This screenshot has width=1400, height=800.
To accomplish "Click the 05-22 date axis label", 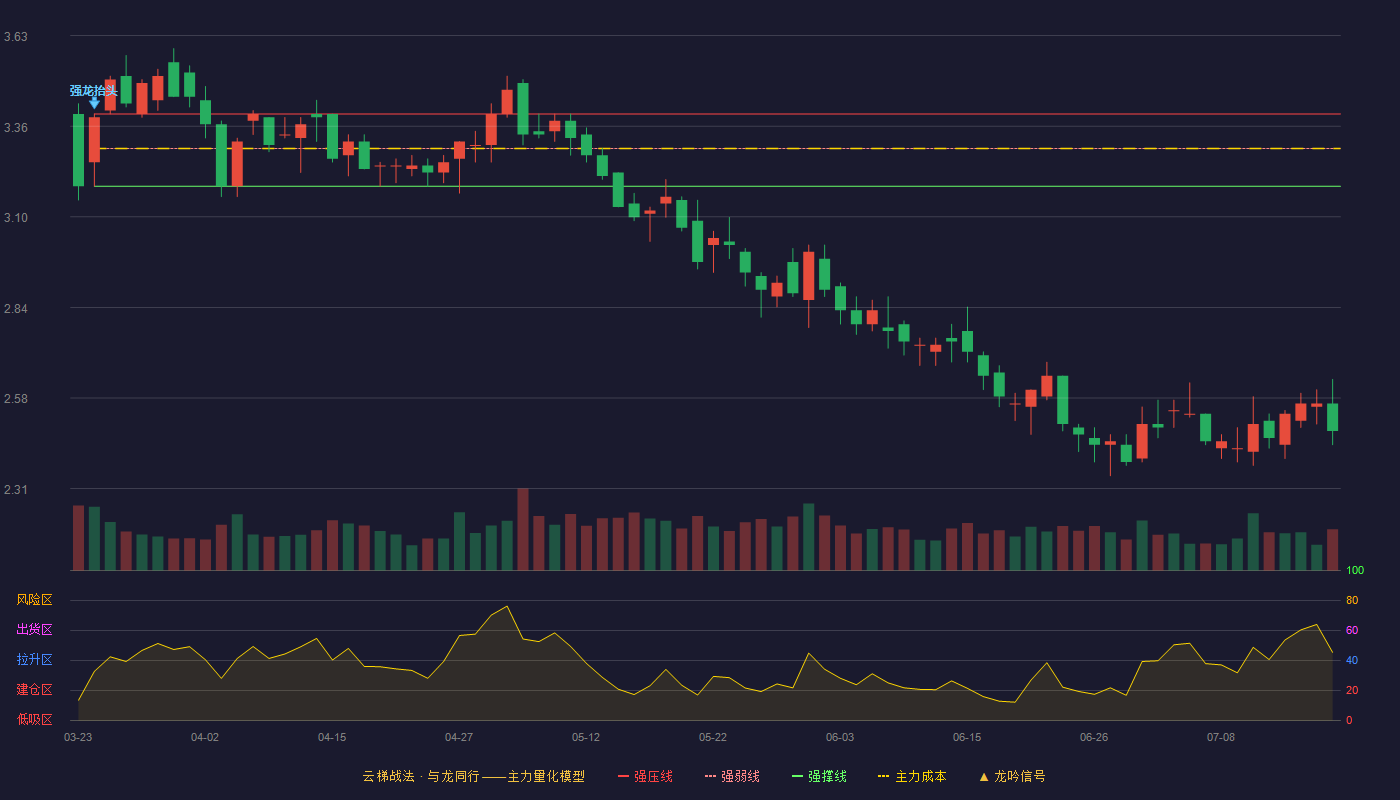I will click(x=713, y=737).
